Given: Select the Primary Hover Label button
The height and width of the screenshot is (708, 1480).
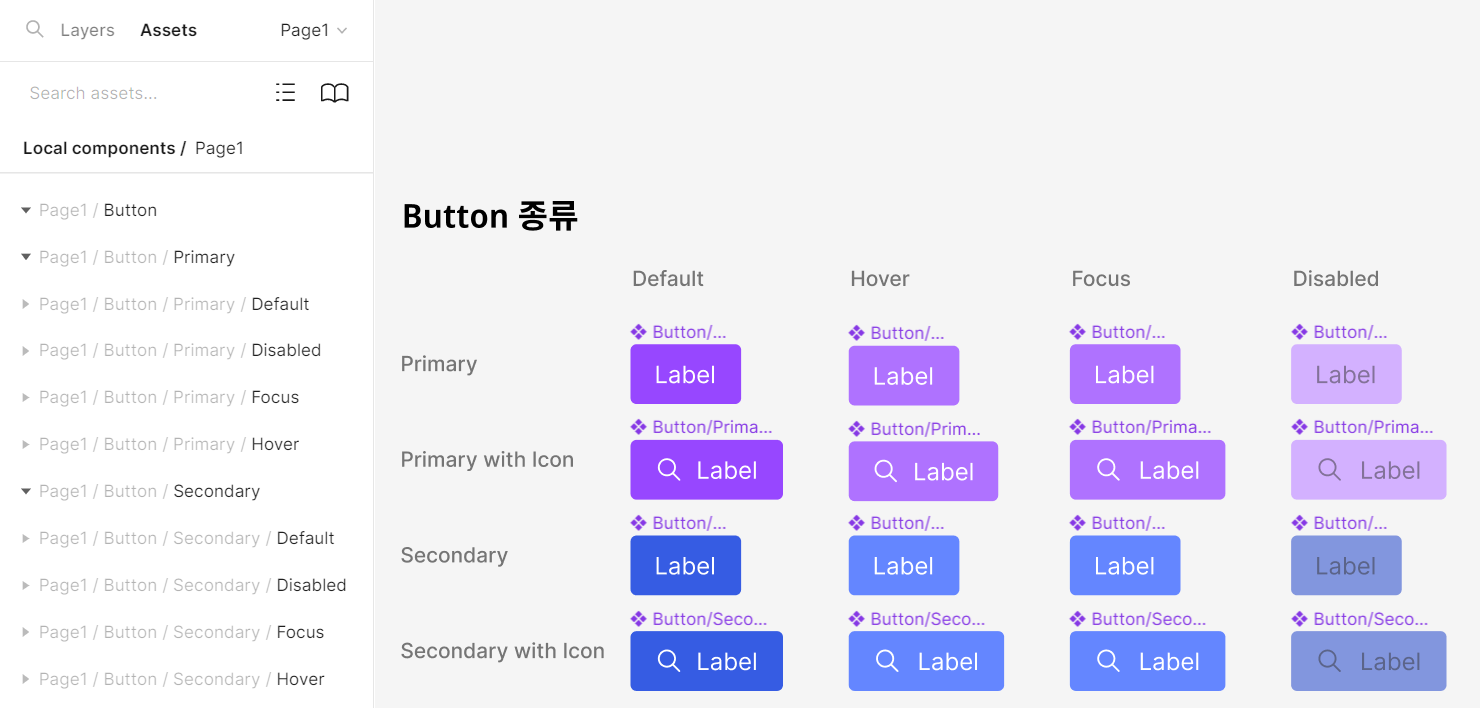Looking at the screenshot, I should [903, 375].
